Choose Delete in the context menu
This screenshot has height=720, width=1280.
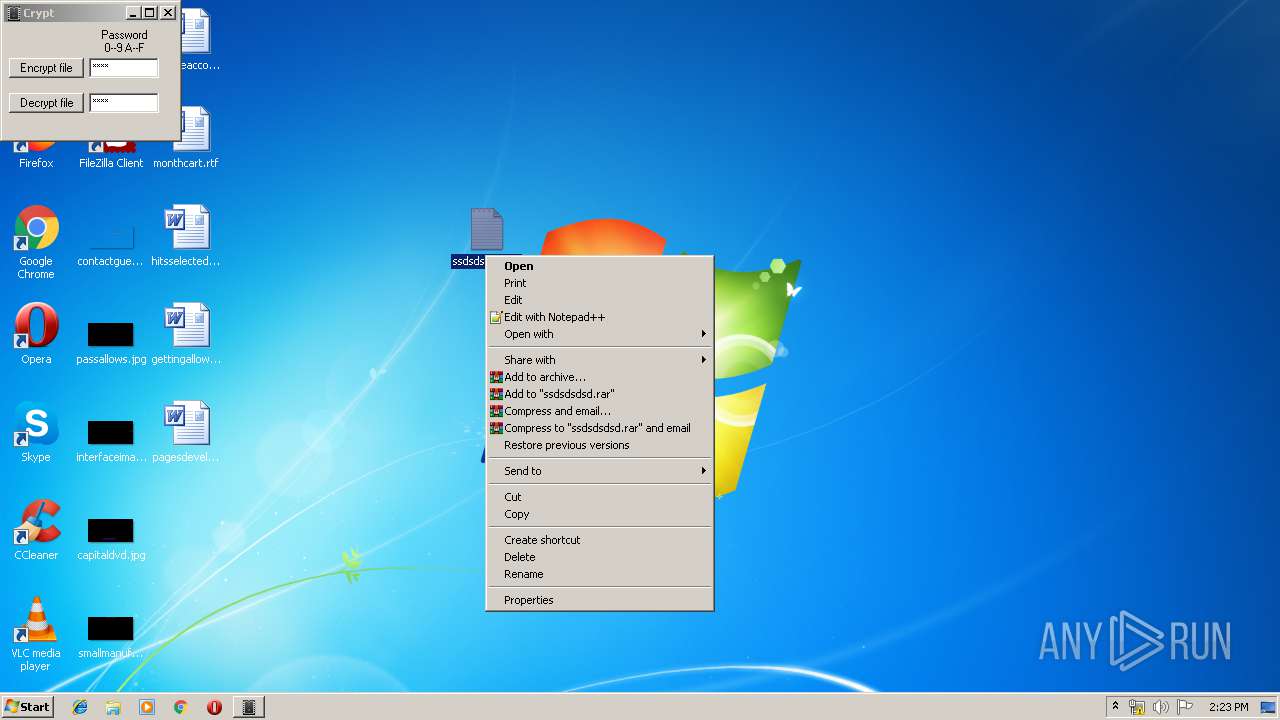[x=600, y=557]
